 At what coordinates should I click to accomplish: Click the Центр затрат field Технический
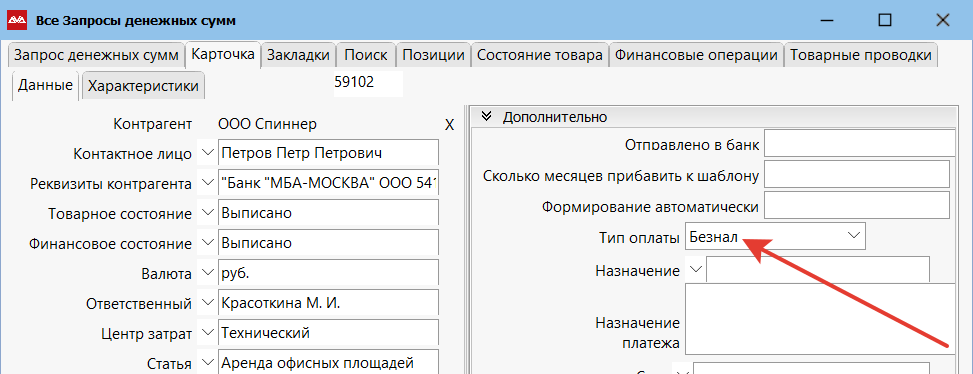click(x=328, y=332)
